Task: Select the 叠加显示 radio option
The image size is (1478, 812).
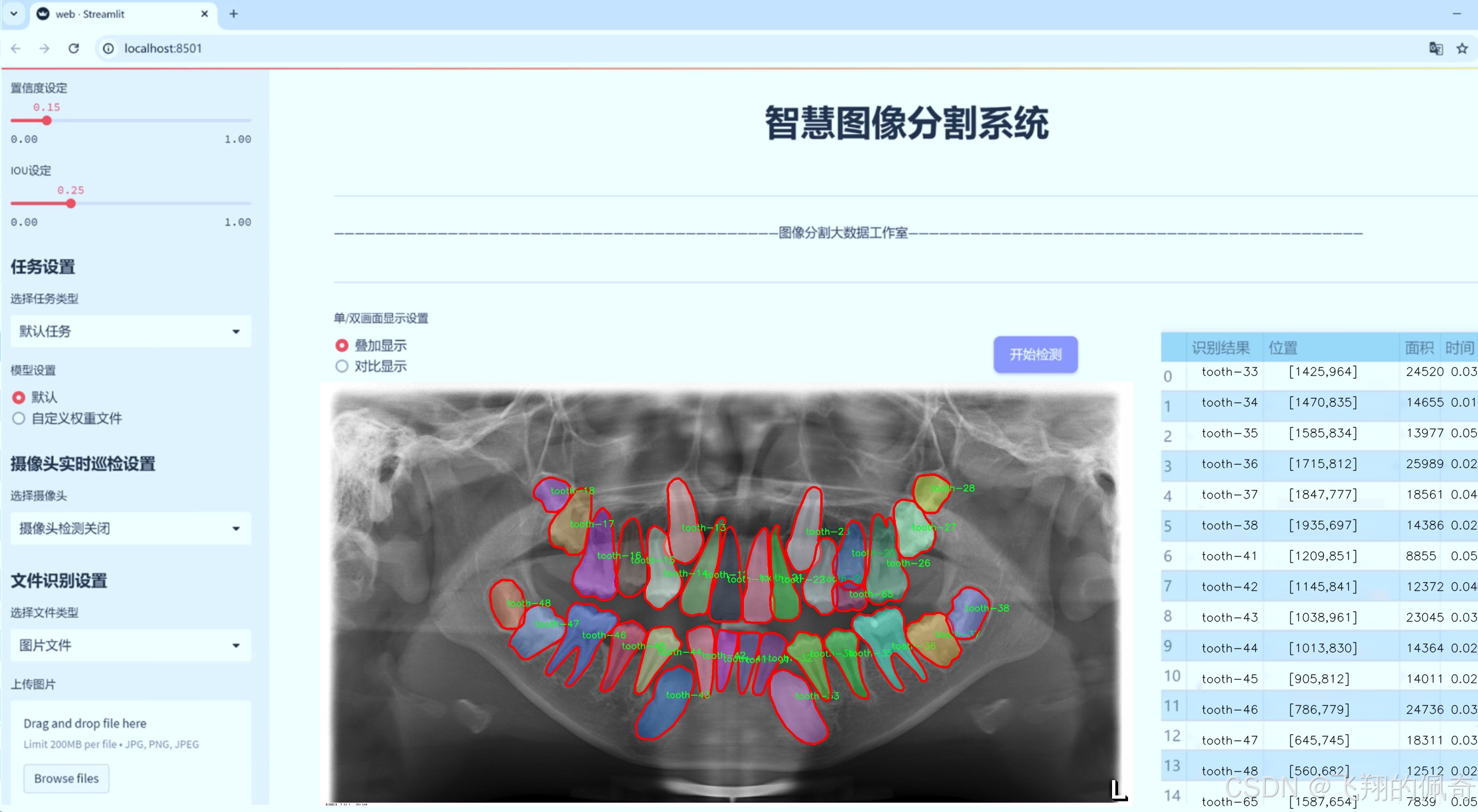Action: [371, 346]
